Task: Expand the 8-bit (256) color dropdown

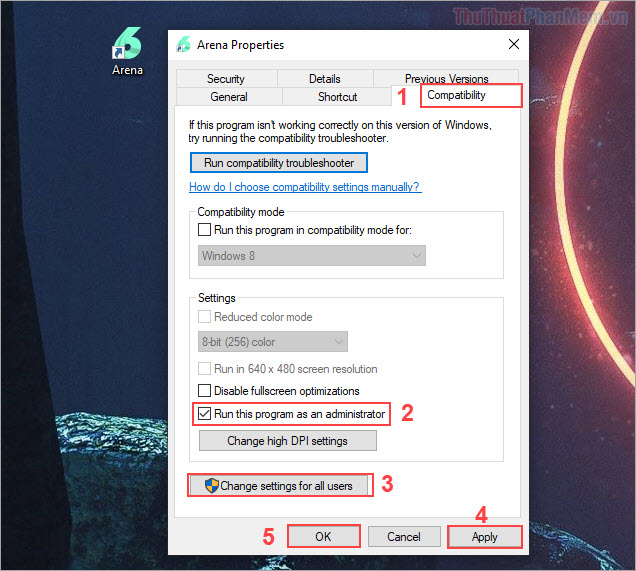Action: coord(272,342)
